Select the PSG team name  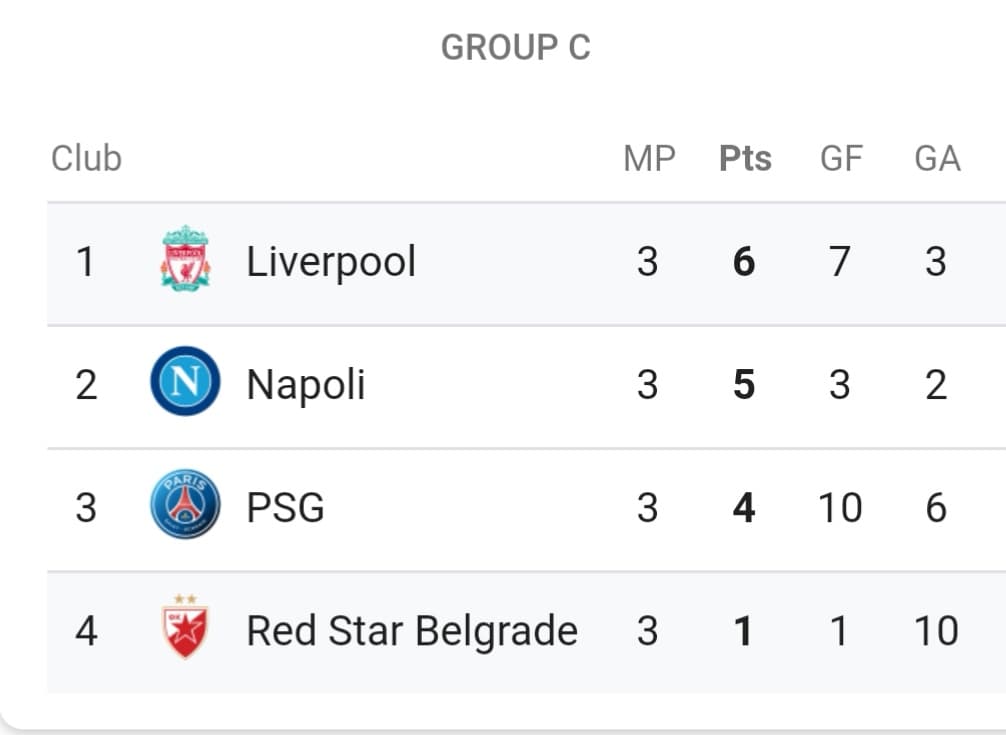(286, 508)
